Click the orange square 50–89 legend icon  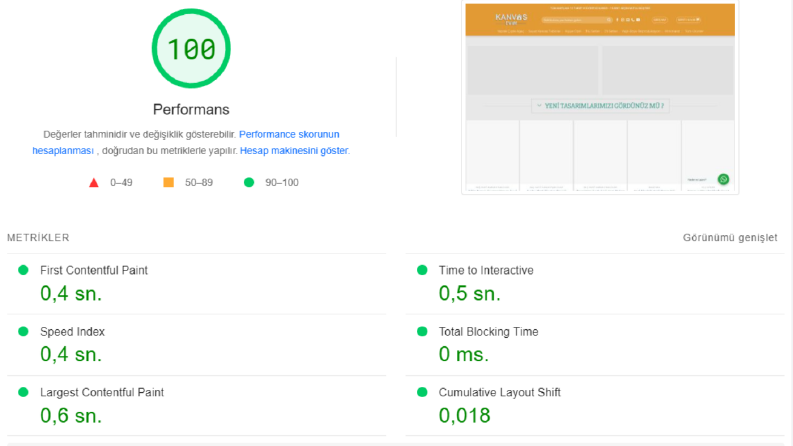168,182
